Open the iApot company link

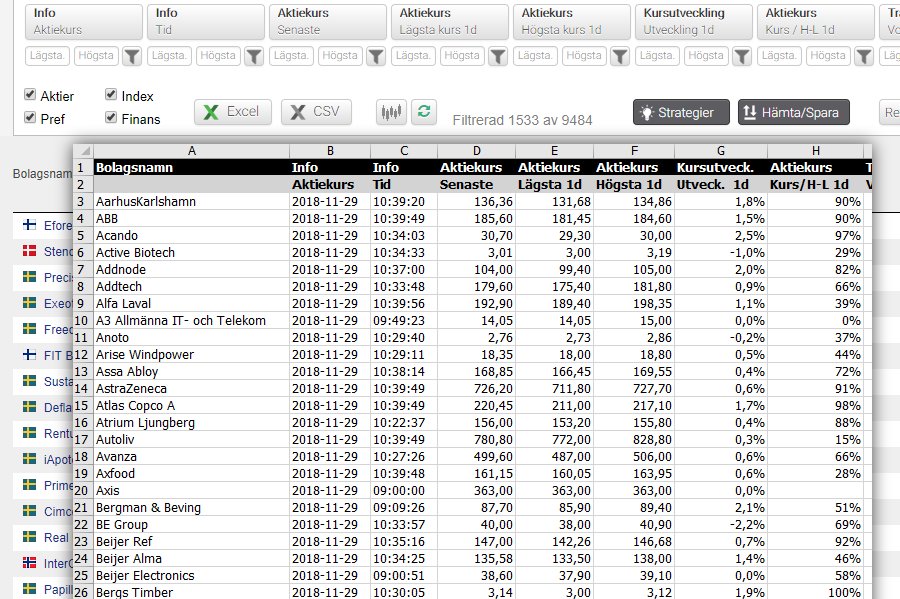pyautogui.click(x=57, y=460)
